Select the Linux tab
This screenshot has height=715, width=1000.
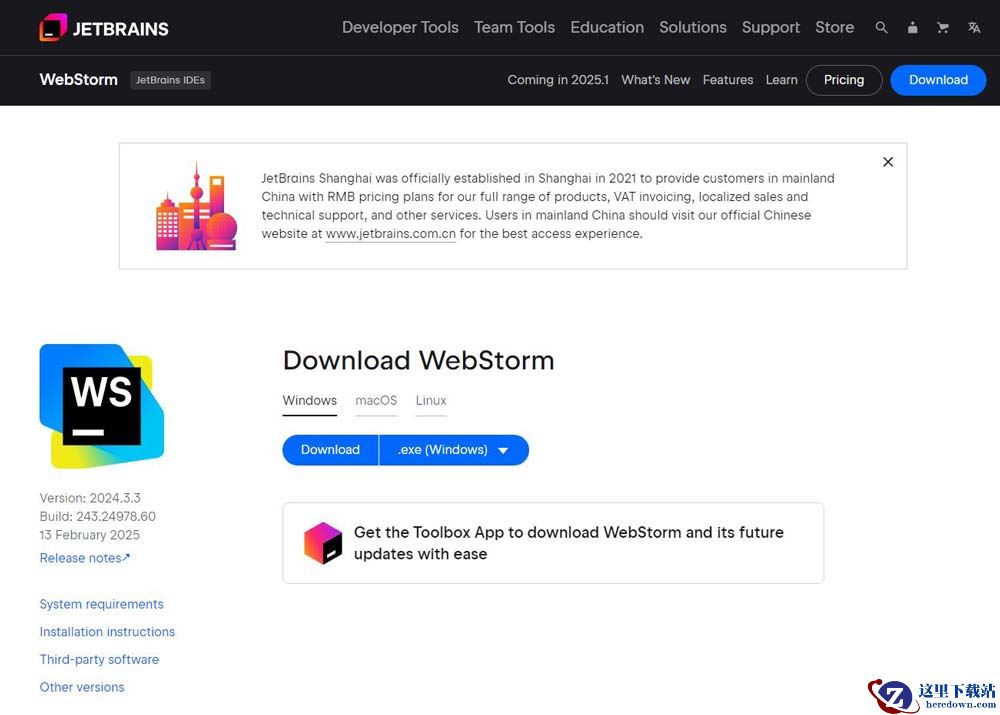[430, 401]
